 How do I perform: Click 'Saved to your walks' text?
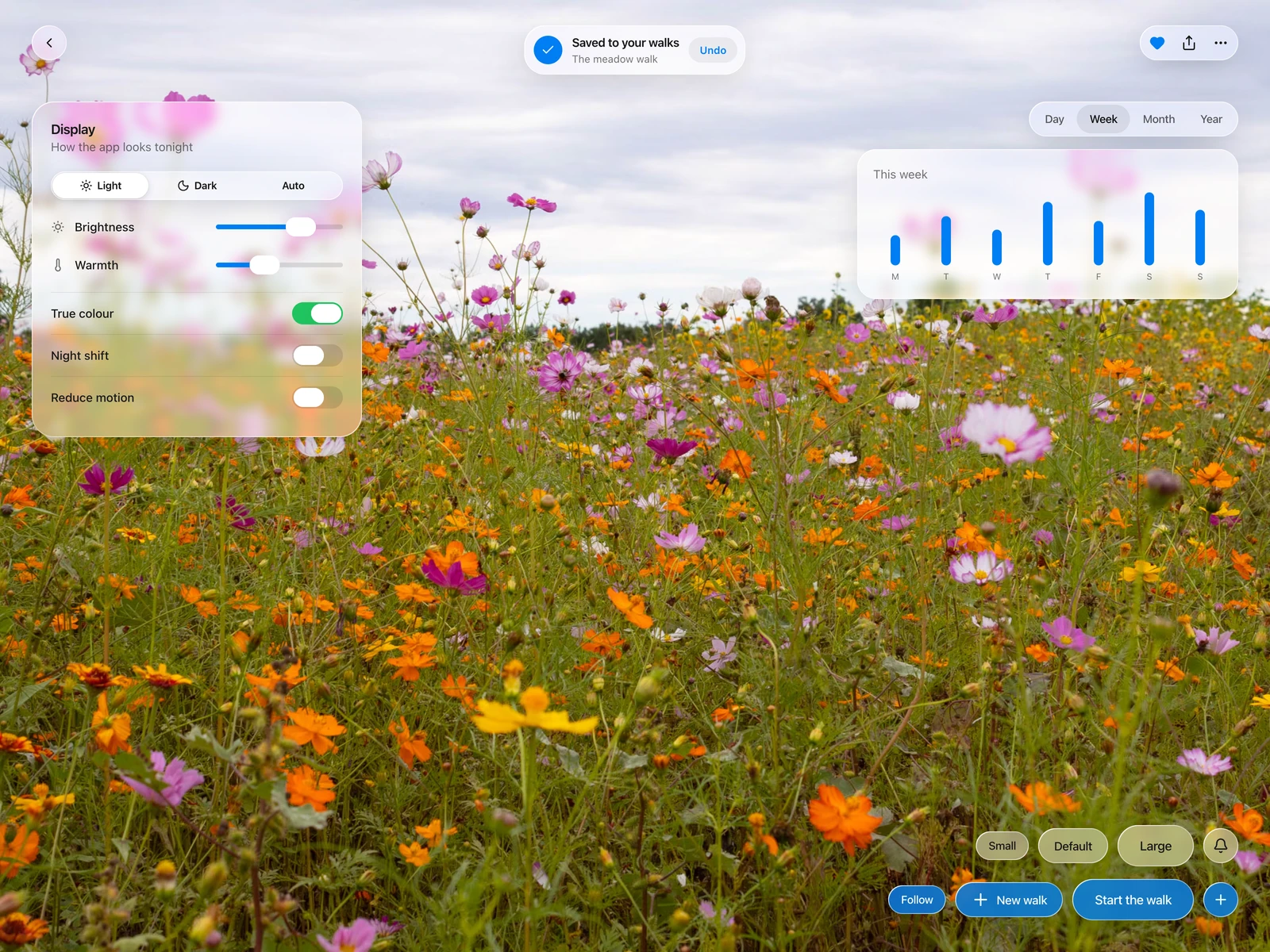(625, 43)
